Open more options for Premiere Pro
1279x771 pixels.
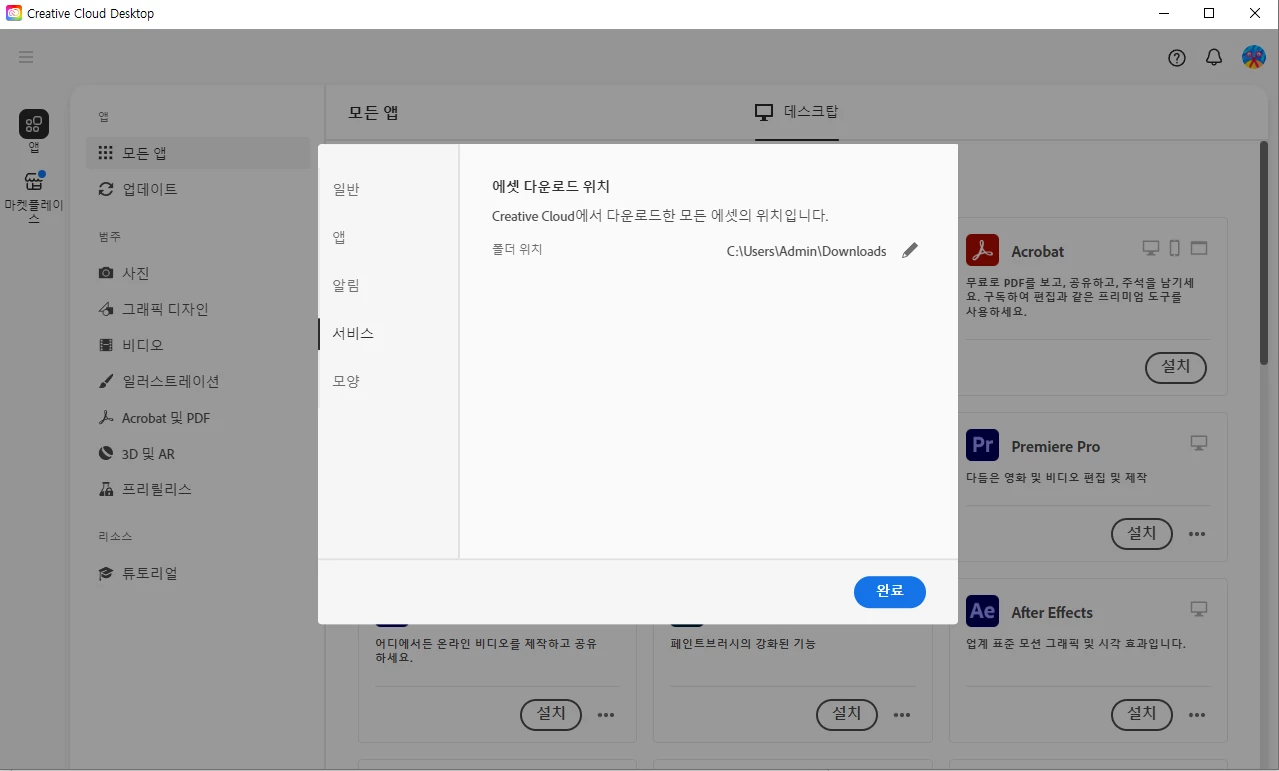[x=1197, y=534]
